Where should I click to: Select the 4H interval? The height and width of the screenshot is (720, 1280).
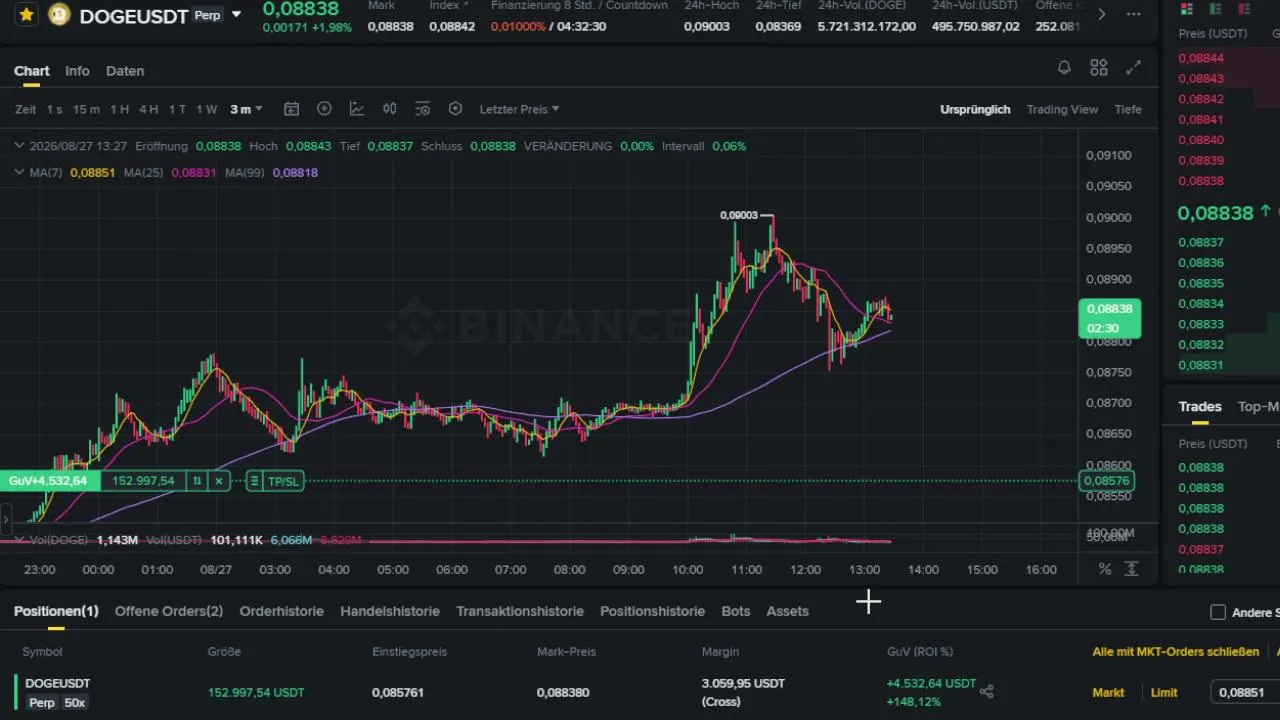pos(148,109)
